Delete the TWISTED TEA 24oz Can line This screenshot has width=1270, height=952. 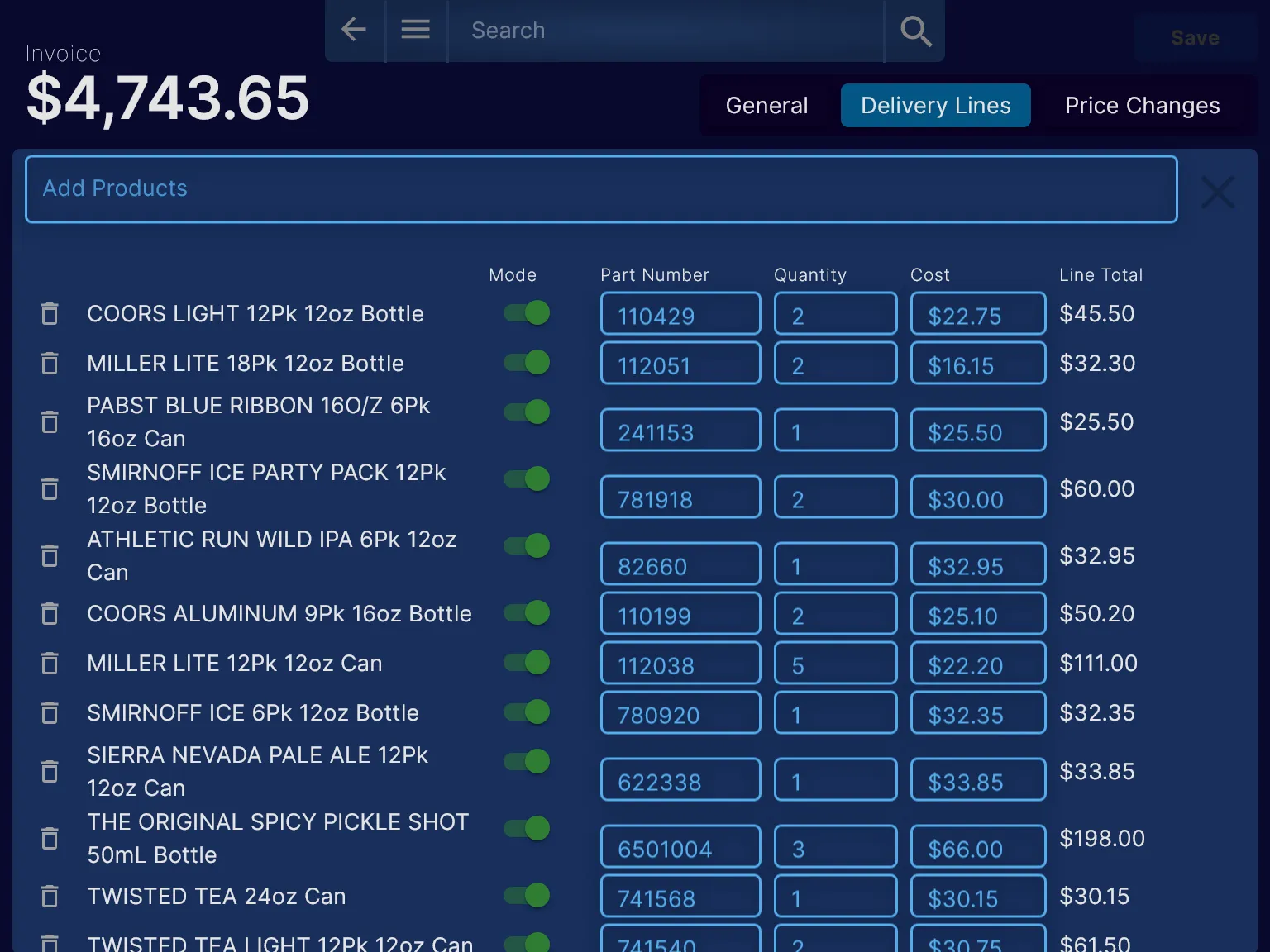point(50,896)
